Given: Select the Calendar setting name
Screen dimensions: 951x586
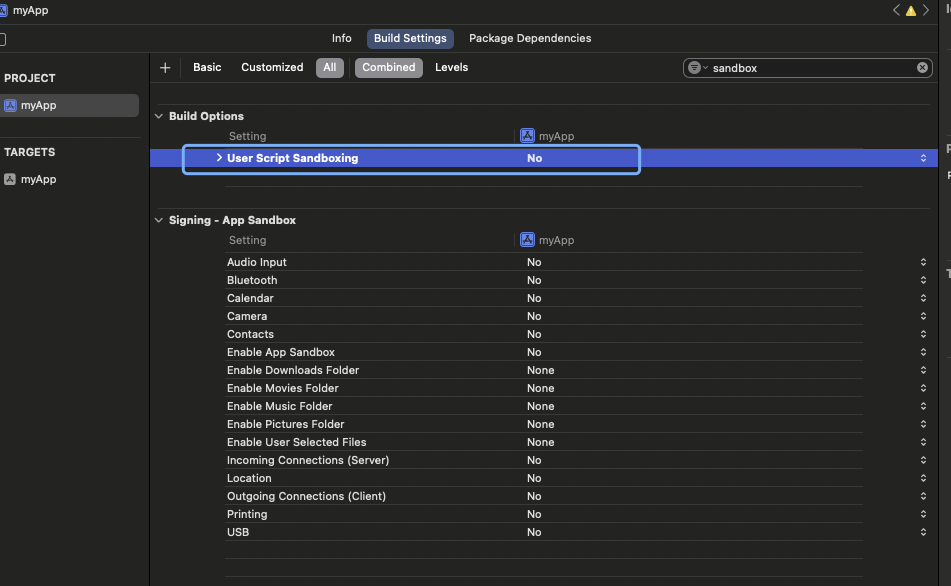Looking at the screenshot, I should click(250, 298).
